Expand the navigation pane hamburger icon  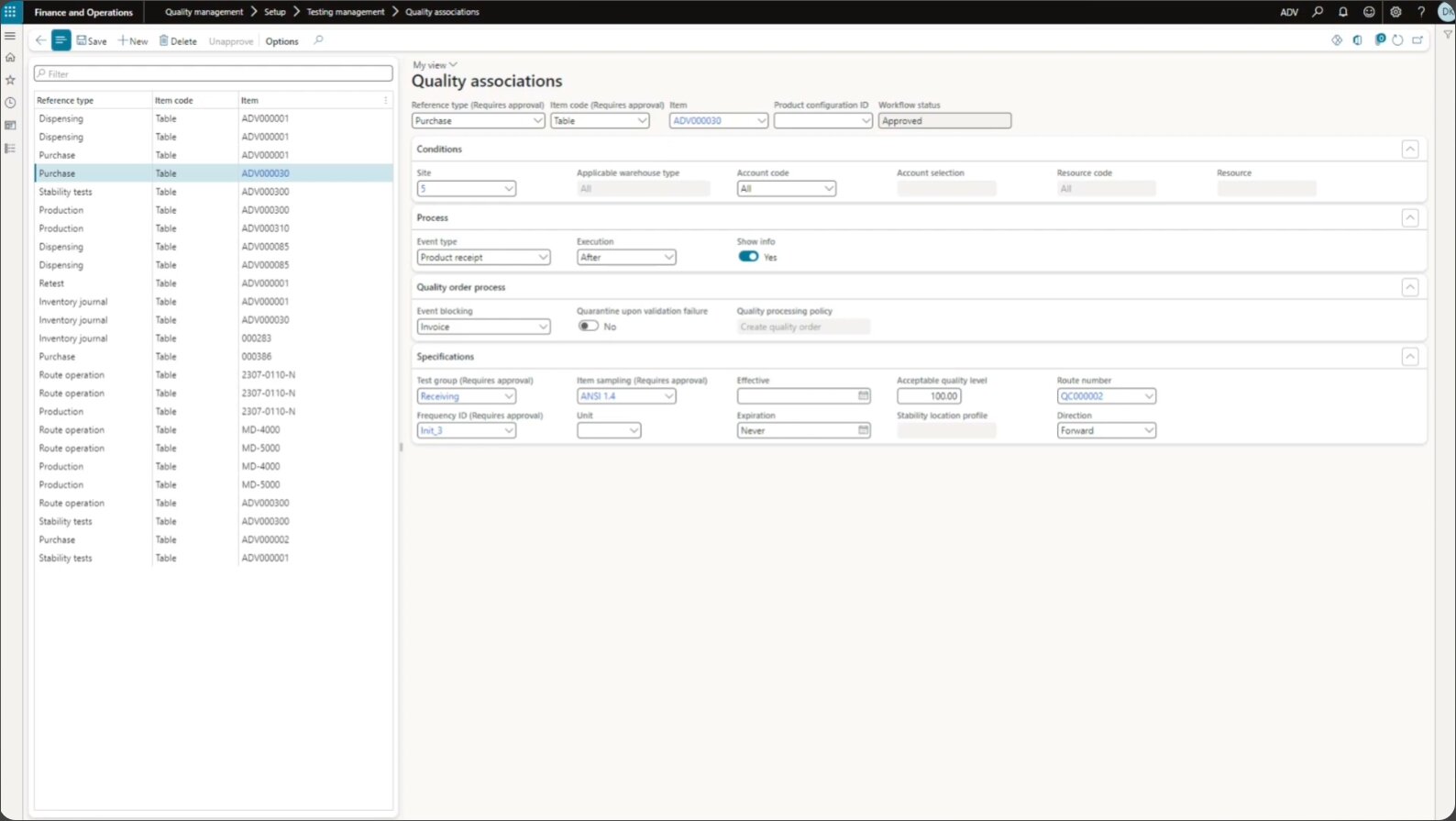[10, 36]
